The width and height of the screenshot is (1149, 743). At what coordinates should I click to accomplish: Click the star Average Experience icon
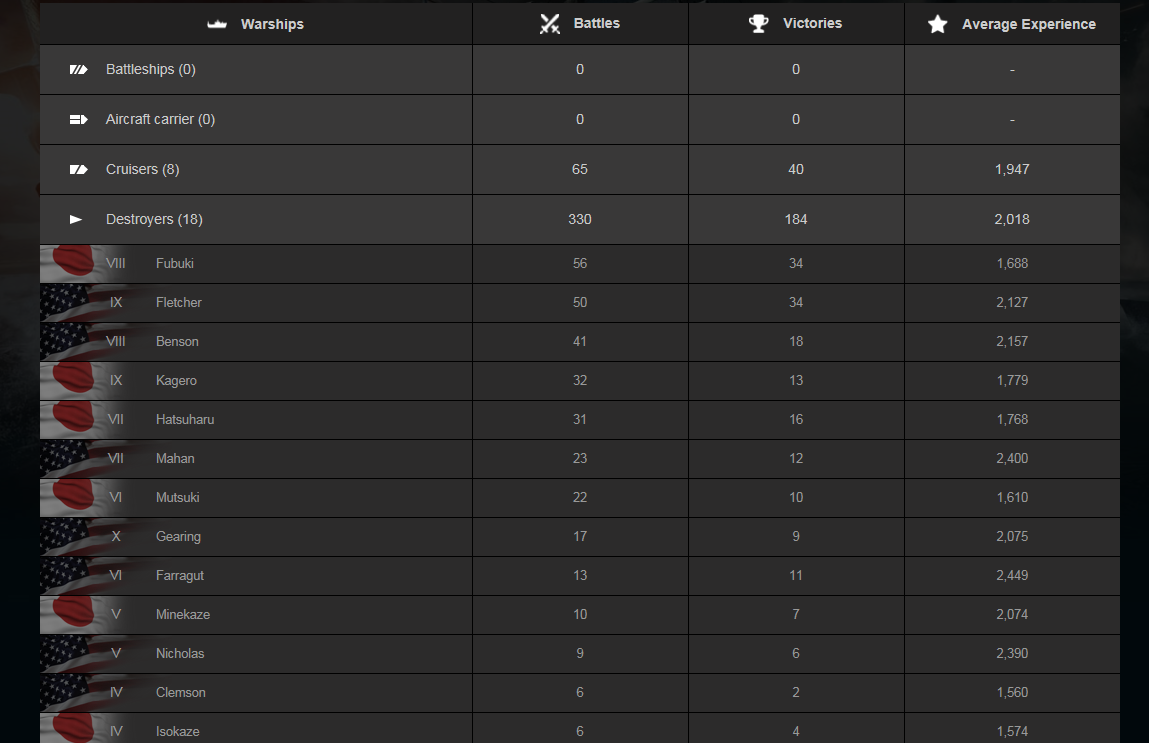point(937,24)
